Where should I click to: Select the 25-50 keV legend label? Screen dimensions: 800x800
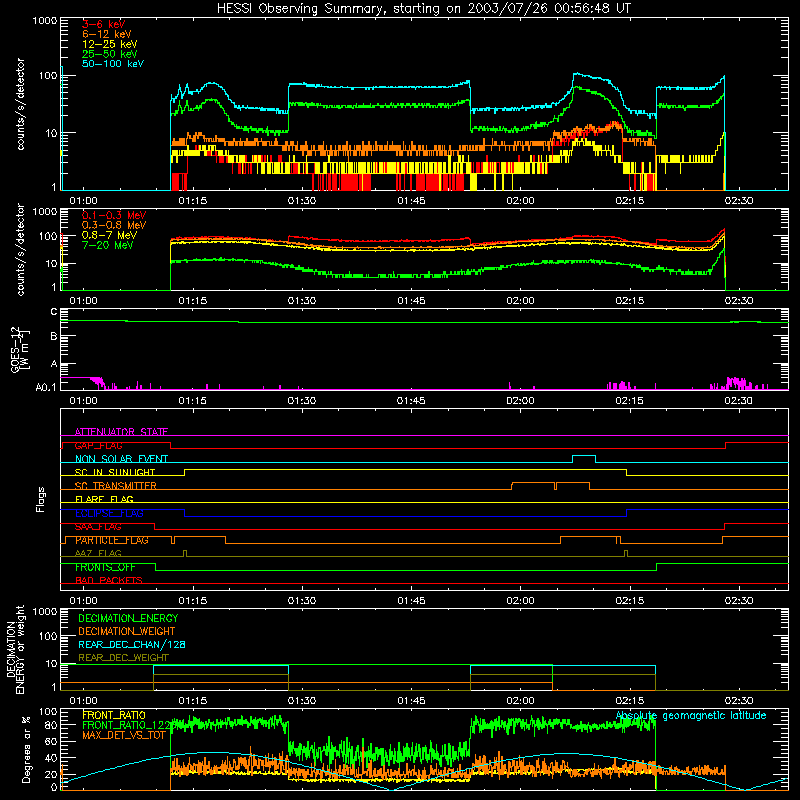pos(110,54)
